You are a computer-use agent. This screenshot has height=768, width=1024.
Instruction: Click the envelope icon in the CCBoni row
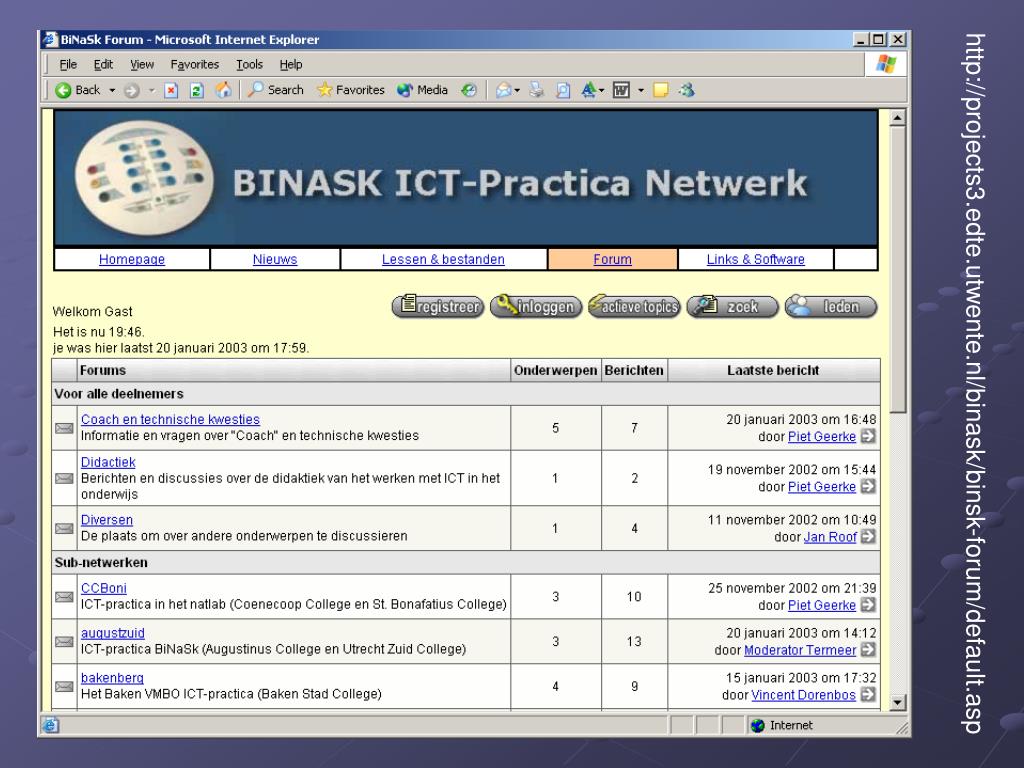(64, 596)
